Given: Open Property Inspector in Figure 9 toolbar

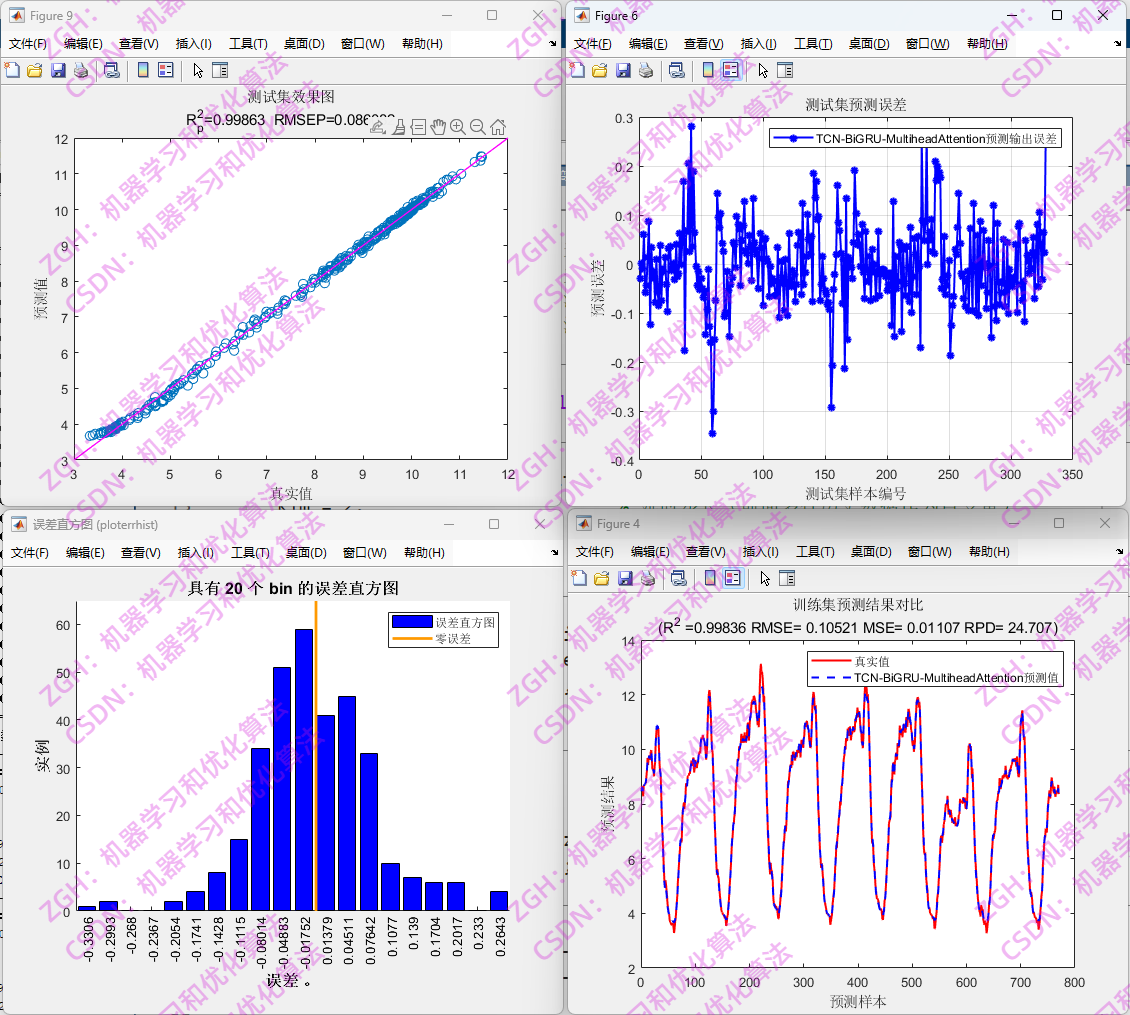Looking at the screenshot, I should [x=220, y=70].
